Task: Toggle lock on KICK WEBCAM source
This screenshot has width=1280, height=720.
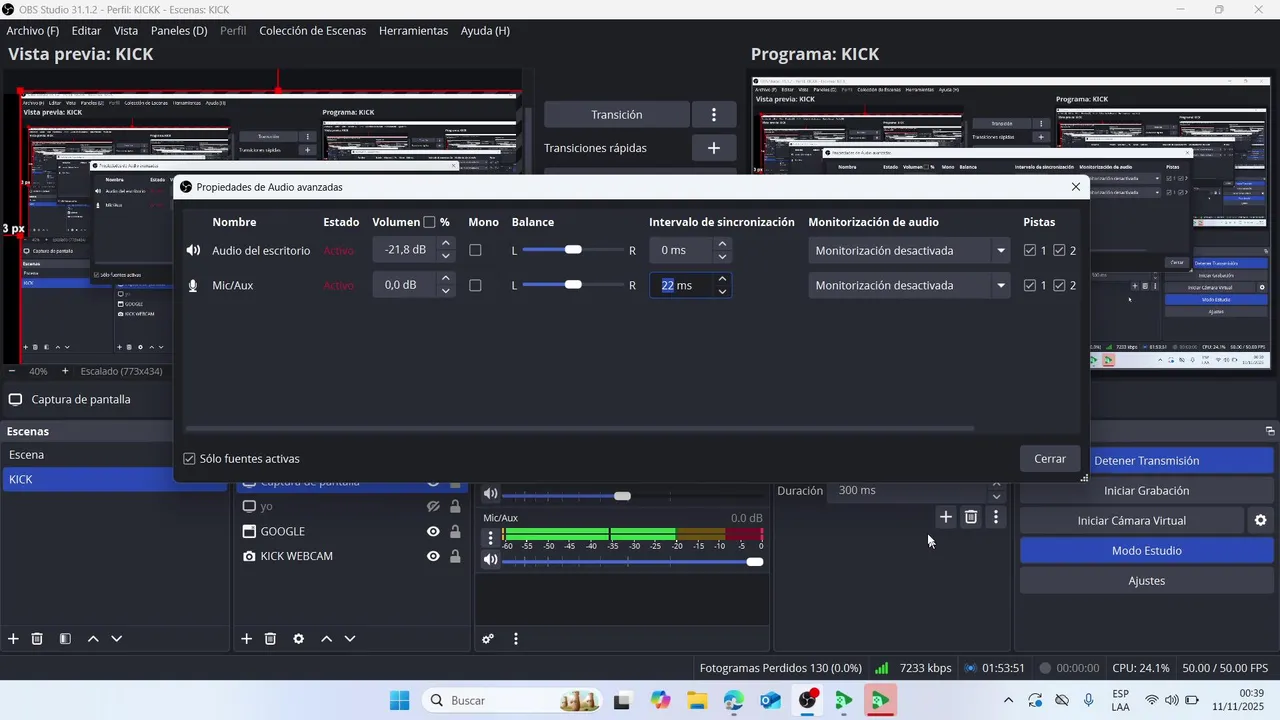Action: tap(455, 556)
